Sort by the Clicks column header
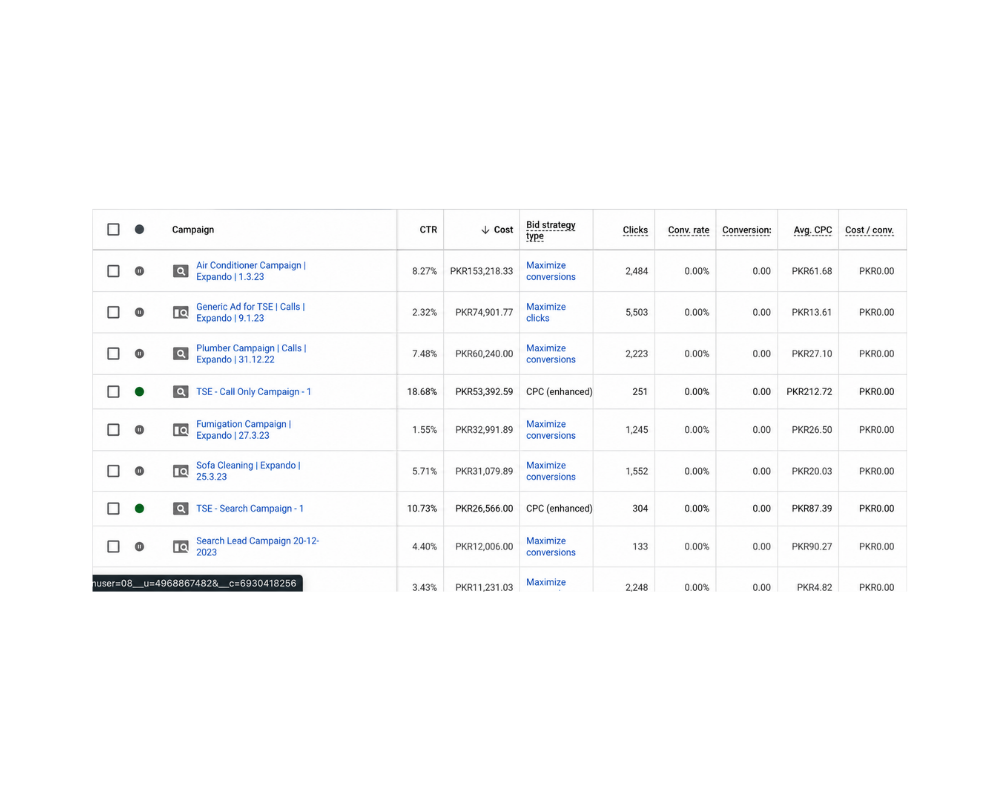 (x=635, y=230)
